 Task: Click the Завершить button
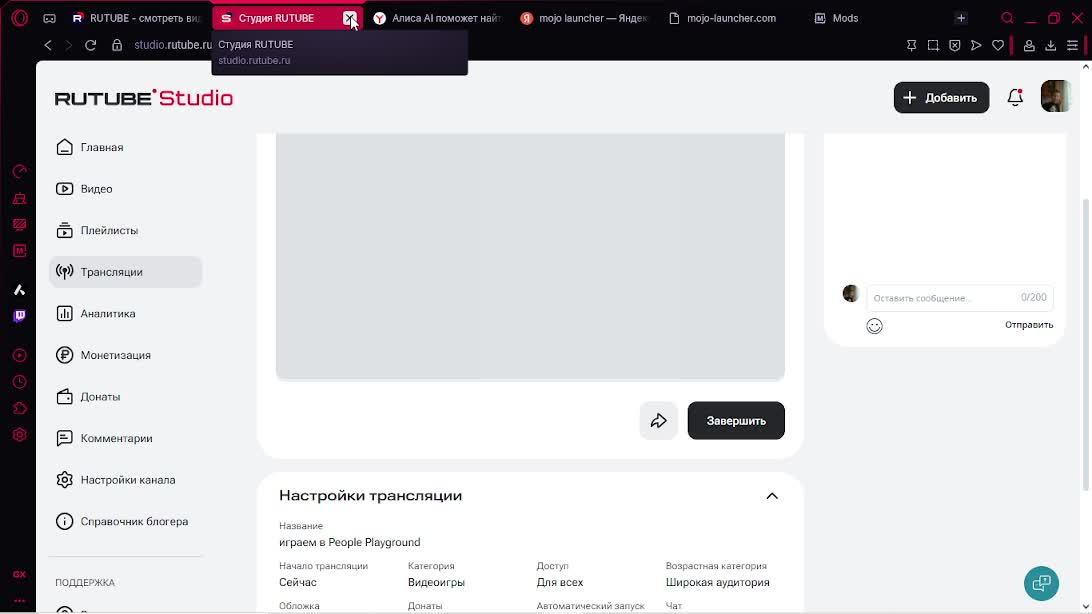click(736, 420)
